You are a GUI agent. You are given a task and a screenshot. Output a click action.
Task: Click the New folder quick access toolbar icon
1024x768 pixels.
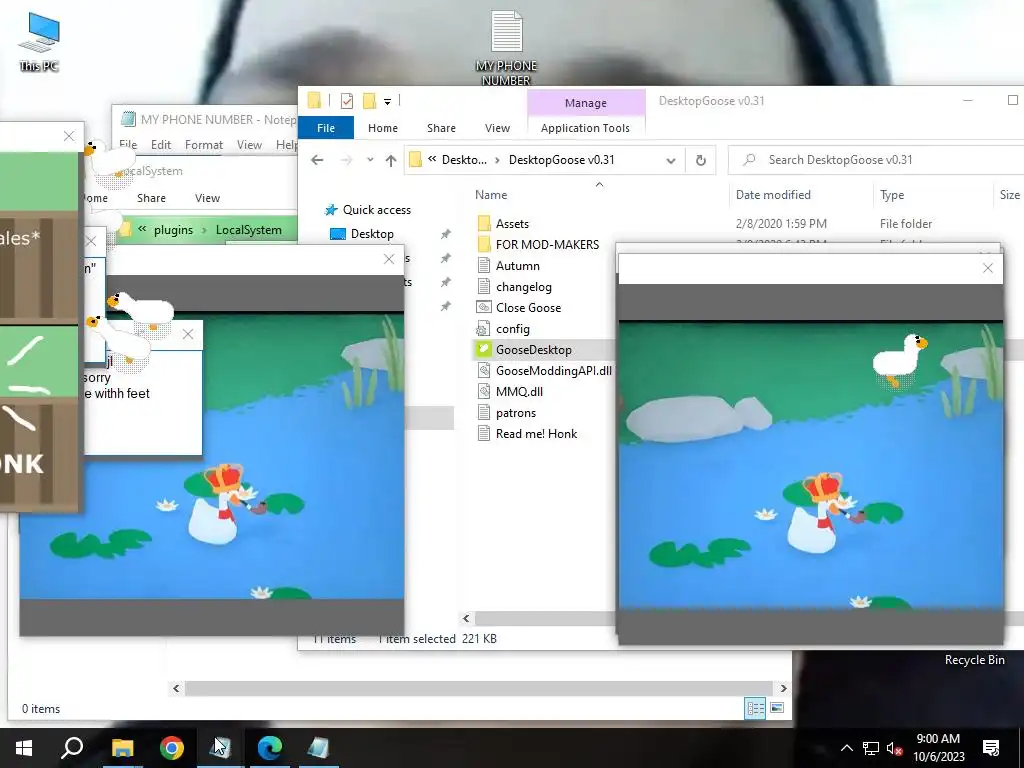pyautogui.click(x=369, y=101)
